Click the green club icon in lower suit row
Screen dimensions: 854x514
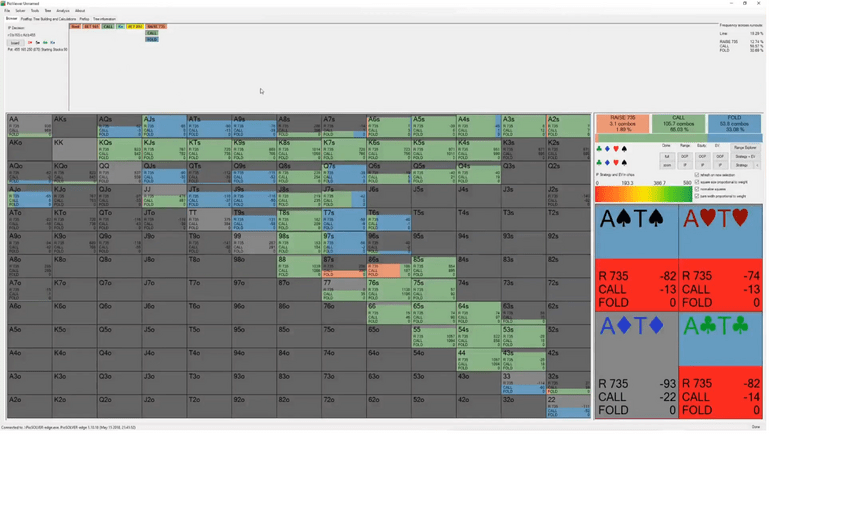tap(599, 162)
